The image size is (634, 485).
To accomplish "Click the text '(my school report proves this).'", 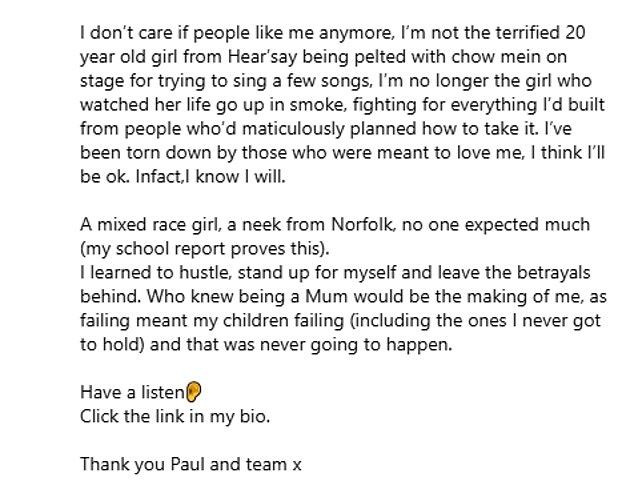I will pos(205,249).
